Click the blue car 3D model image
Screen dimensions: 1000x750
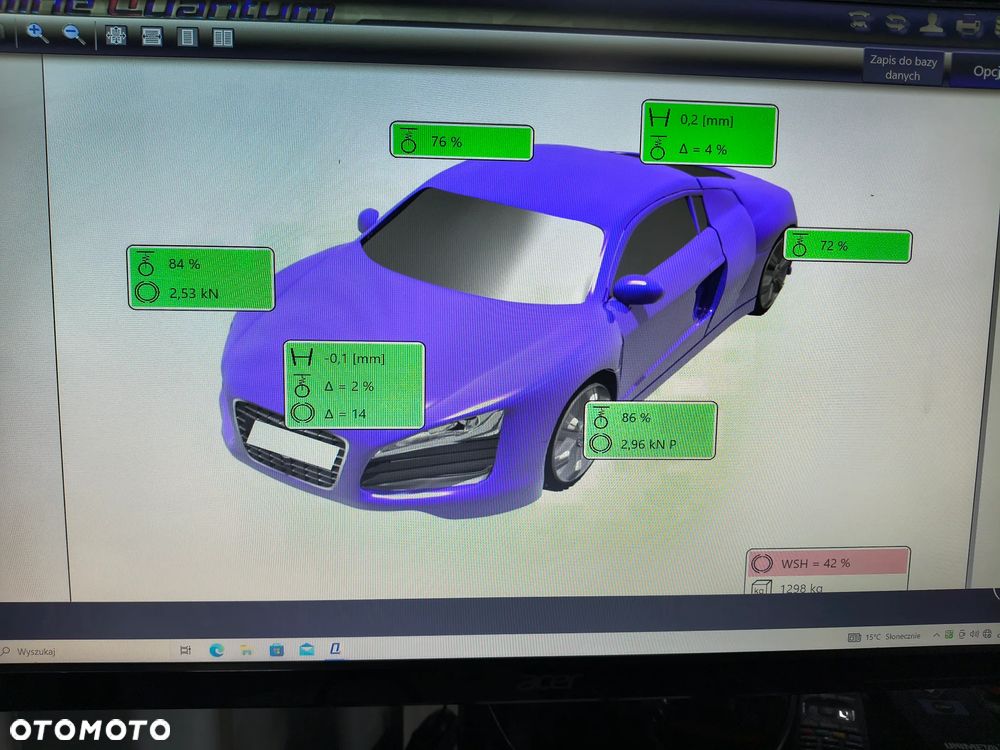click(510, 332)
